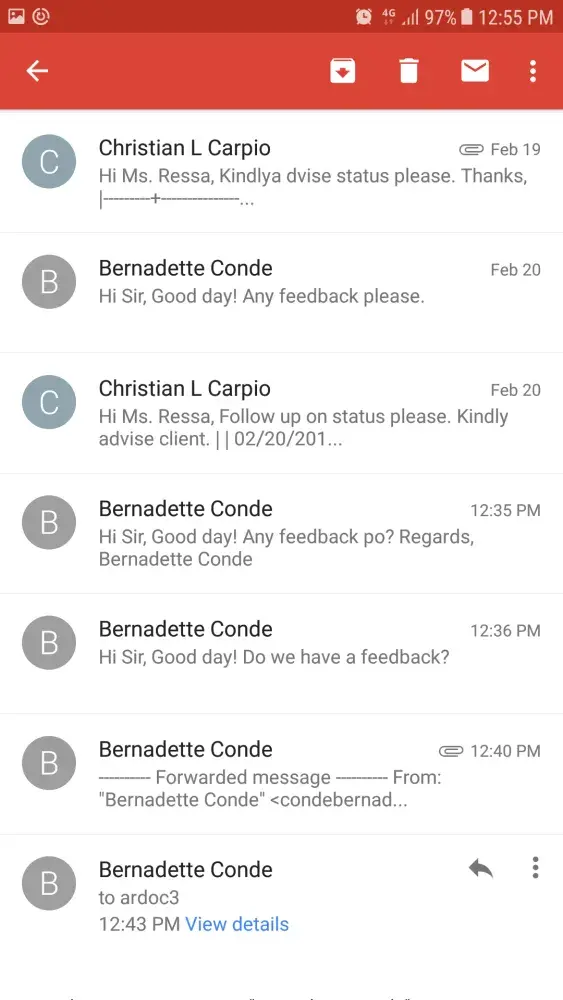563x1000 pixels.
Task: Reply using the arrow on the last message
Action: point(481,867)
